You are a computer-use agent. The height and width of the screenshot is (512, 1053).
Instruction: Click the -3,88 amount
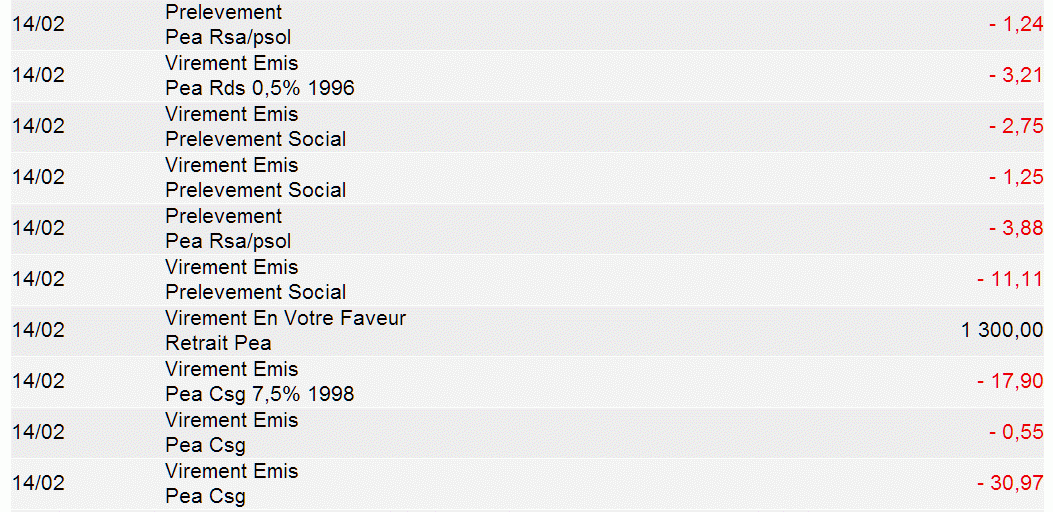point(1016,229)
